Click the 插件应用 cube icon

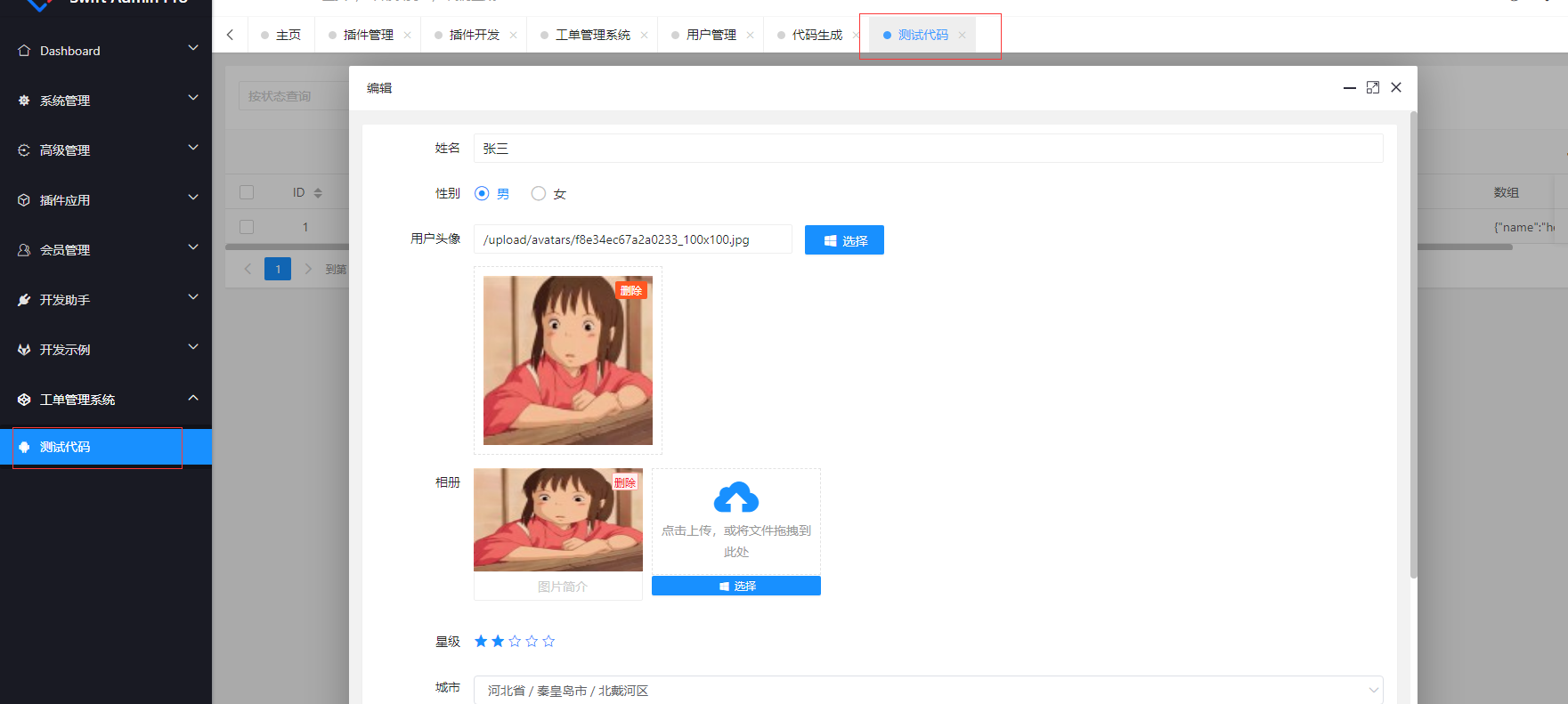tap(24, 200)
